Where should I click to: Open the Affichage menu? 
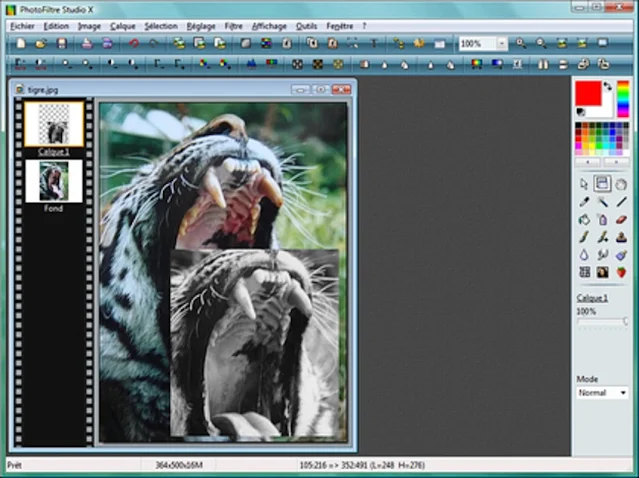[x=269, y=26]
